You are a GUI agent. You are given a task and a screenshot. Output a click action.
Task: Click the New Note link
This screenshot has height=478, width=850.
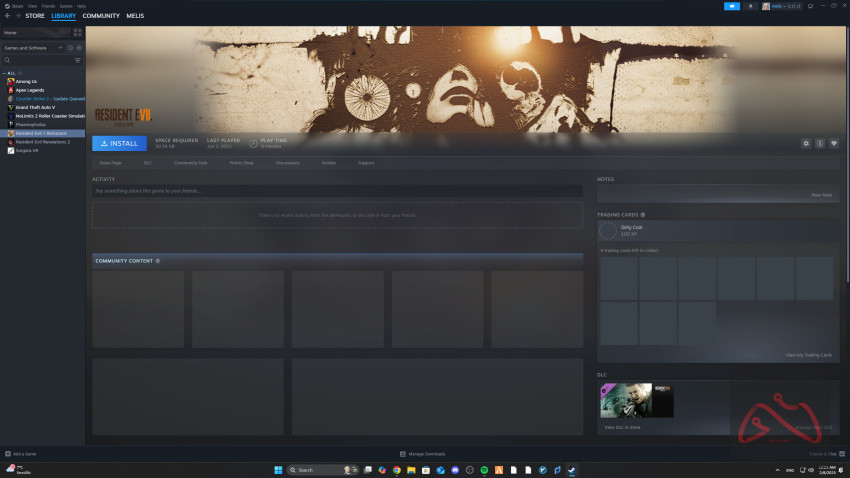(821, 195)
